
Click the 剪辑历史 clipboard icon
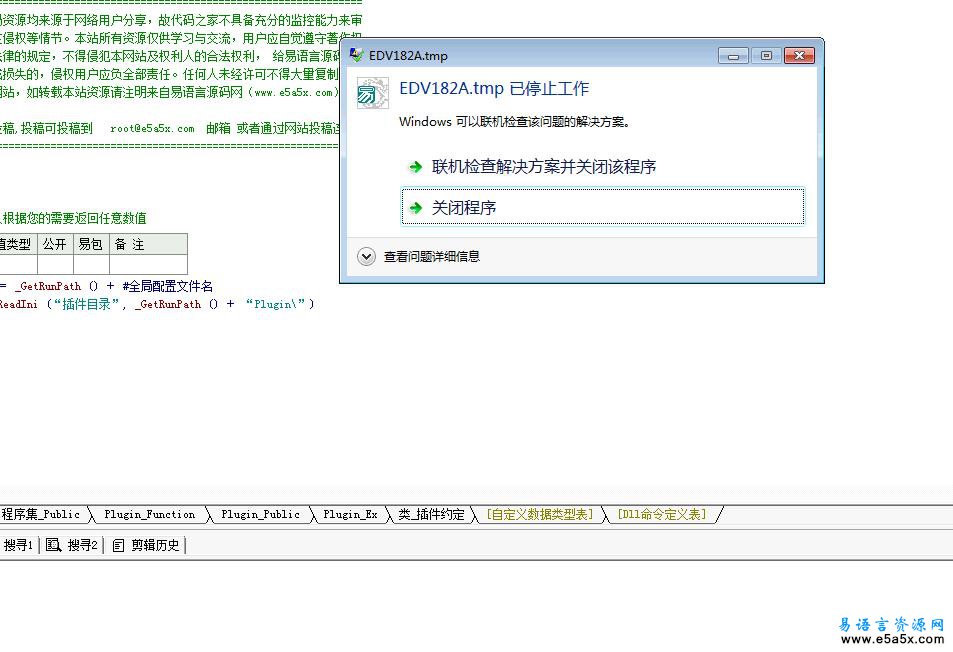119,546
